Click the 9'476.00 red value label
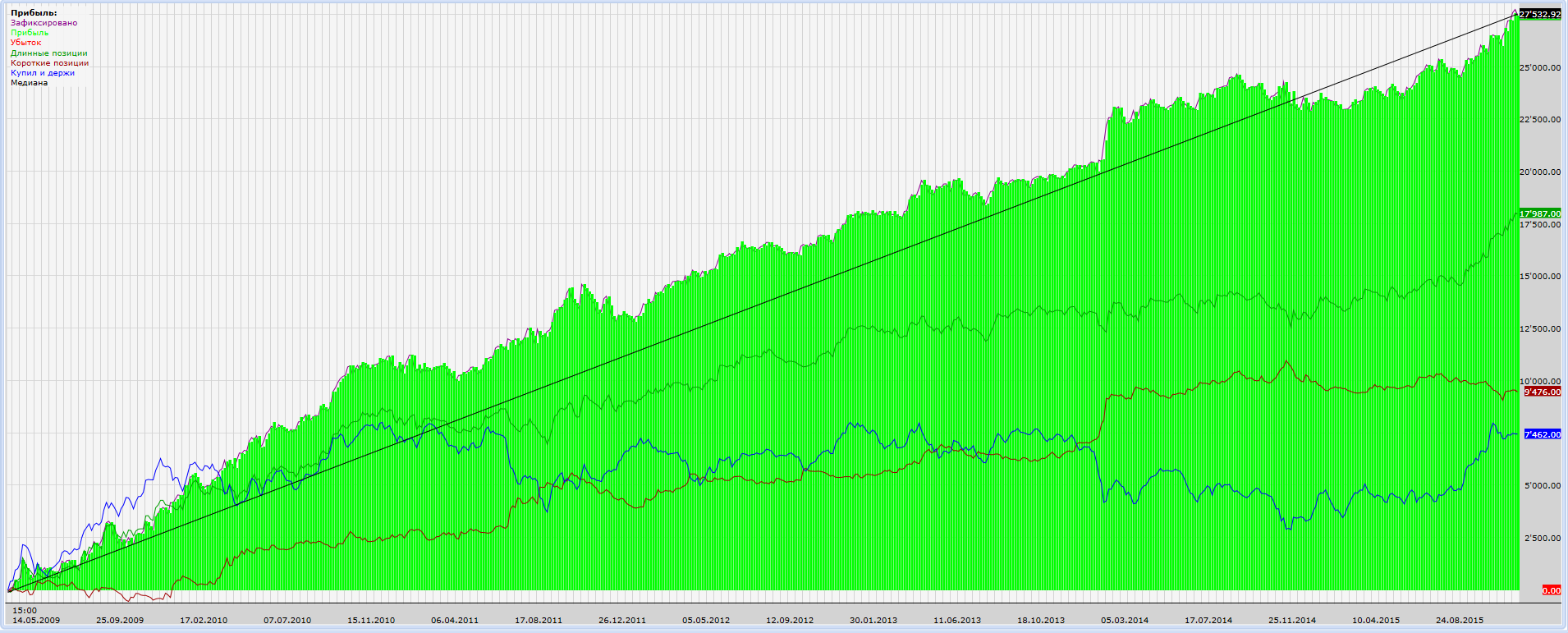This screenshot has height=633, width=1568. pos(1542,392)
